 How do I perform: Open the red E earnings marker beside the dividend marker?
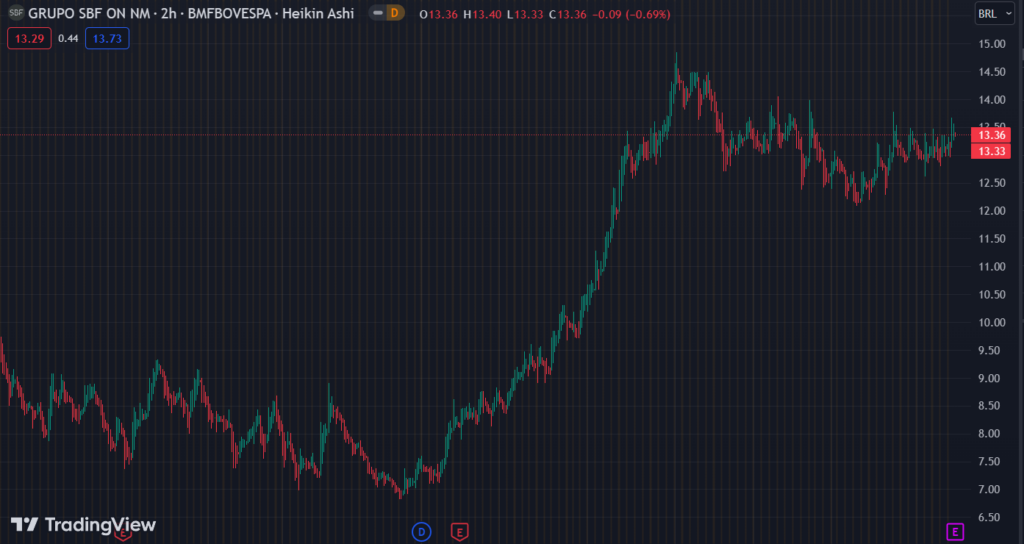point(460,532)
